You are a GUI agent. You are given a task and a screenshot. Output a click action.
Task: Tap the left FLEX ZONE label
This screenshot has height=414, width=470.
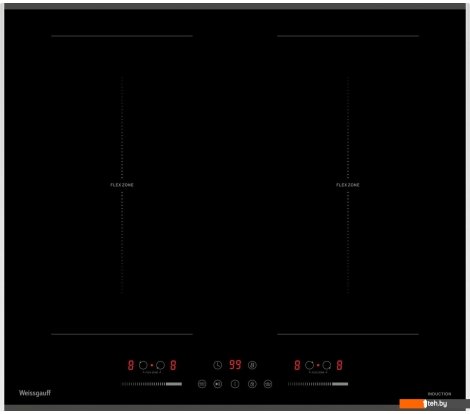coord(122,185)
